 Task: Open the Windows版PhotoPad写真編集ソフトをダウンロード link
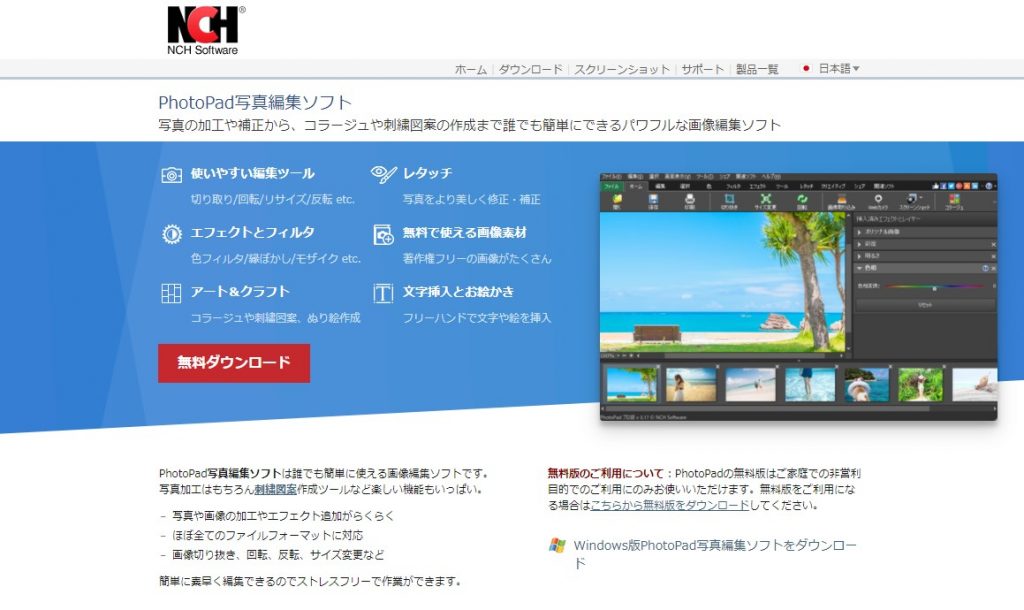715,553
